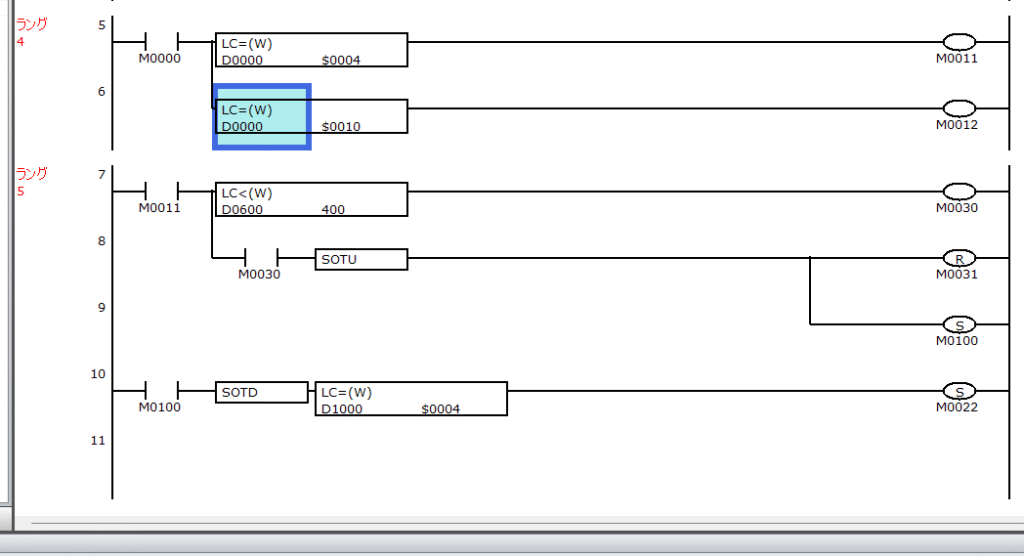
Task: Select the LC=(W) box with operand D1000
Action: pyautogui.click(x=411, y=399)
